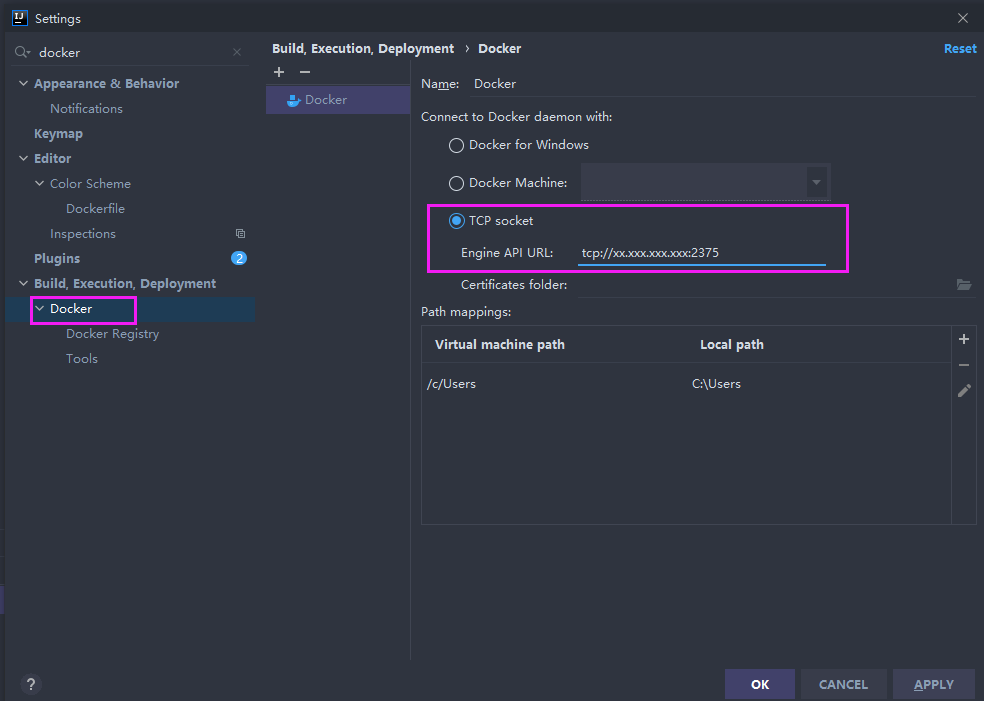
Task: Open Notifications settings
Action: [87, 109]
